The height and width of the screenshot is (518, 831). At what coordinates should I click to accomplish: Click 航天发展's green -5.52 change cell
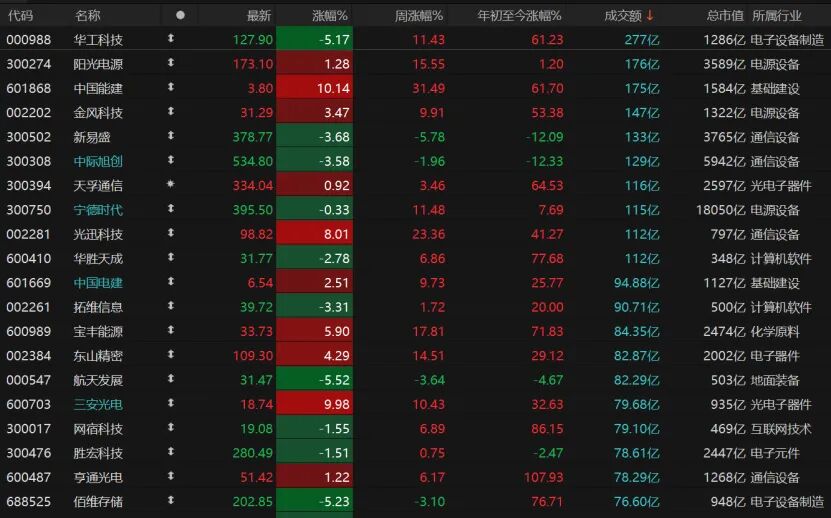[314, 380]
